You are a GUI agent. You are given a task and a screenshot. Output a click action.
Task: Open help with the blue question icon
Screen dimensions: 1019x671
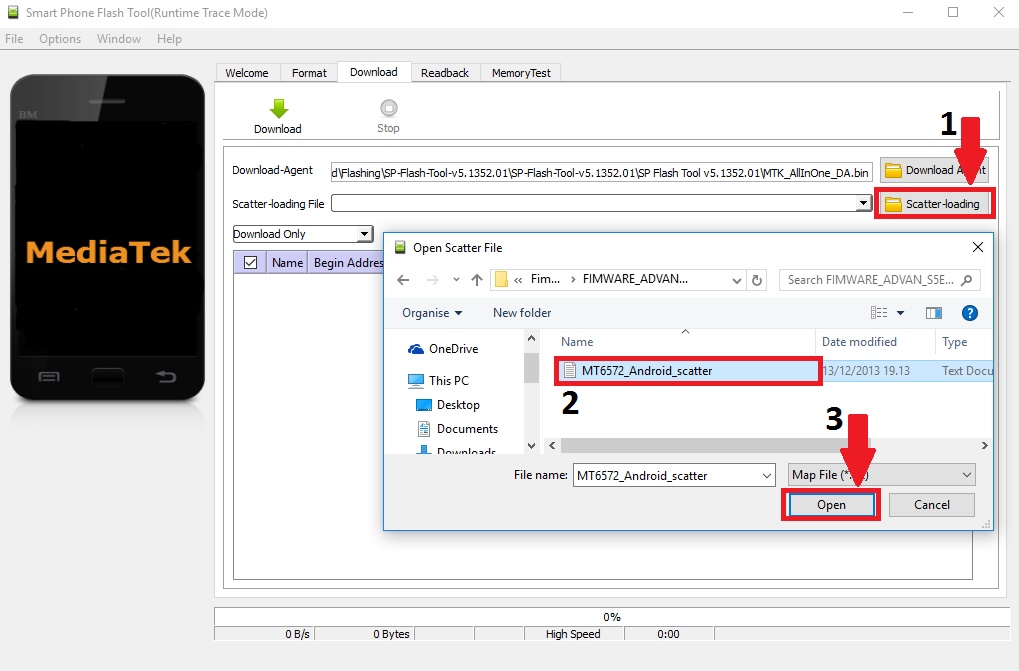coord(970,313)
